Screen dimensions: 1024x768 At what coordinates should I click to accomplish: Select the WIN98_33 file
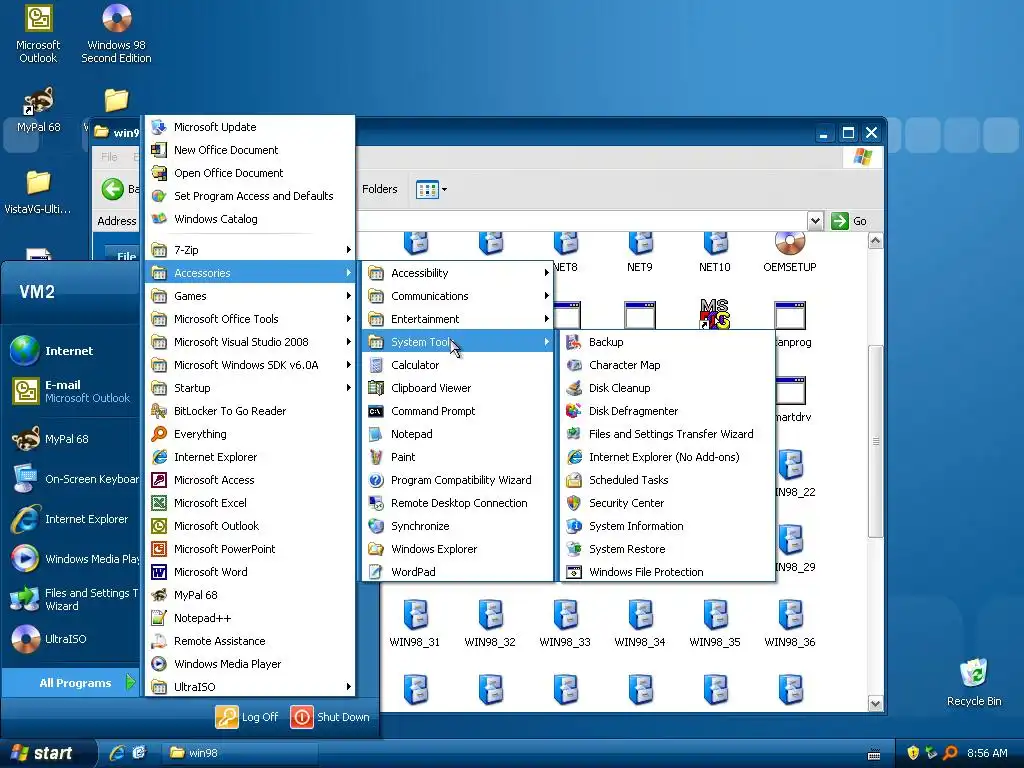[x=565, y=624]
